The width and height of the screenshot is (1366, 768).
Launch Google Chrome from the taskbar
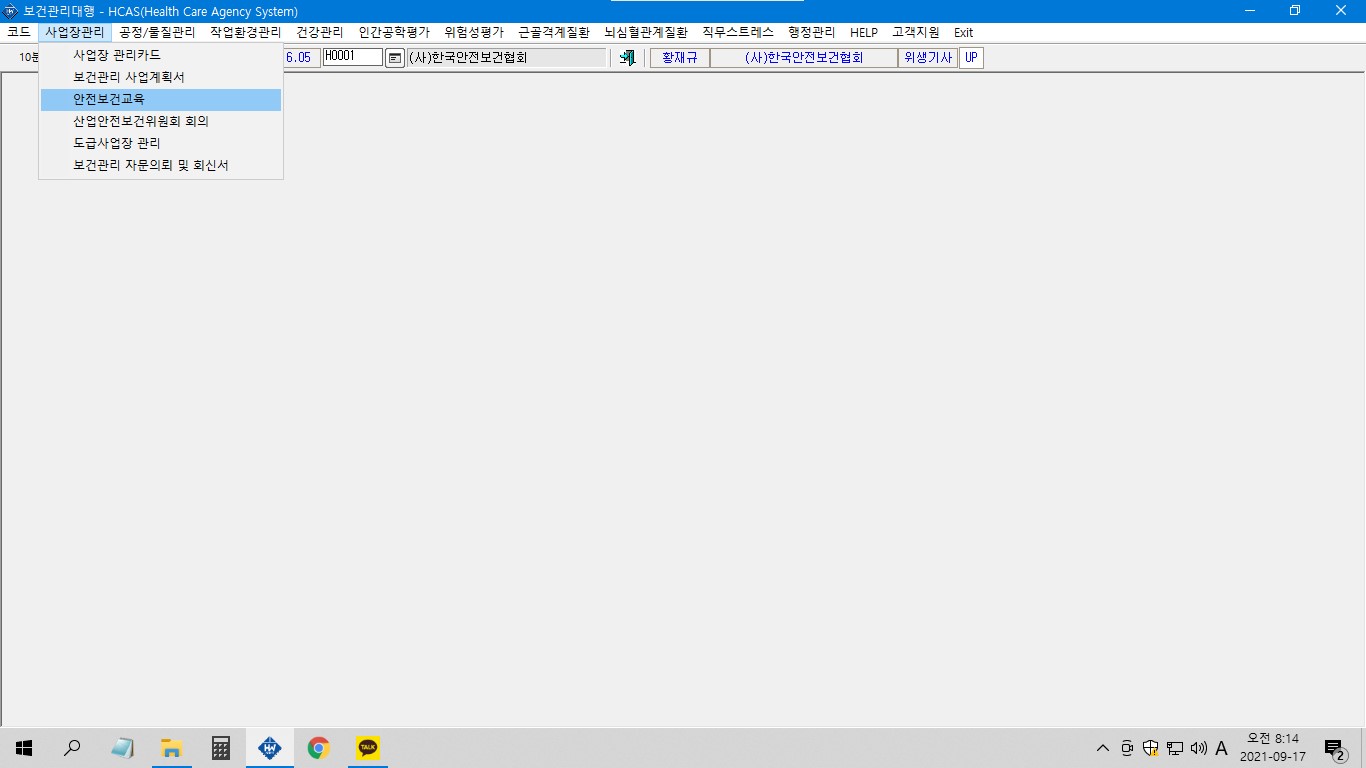pos(319,748)
